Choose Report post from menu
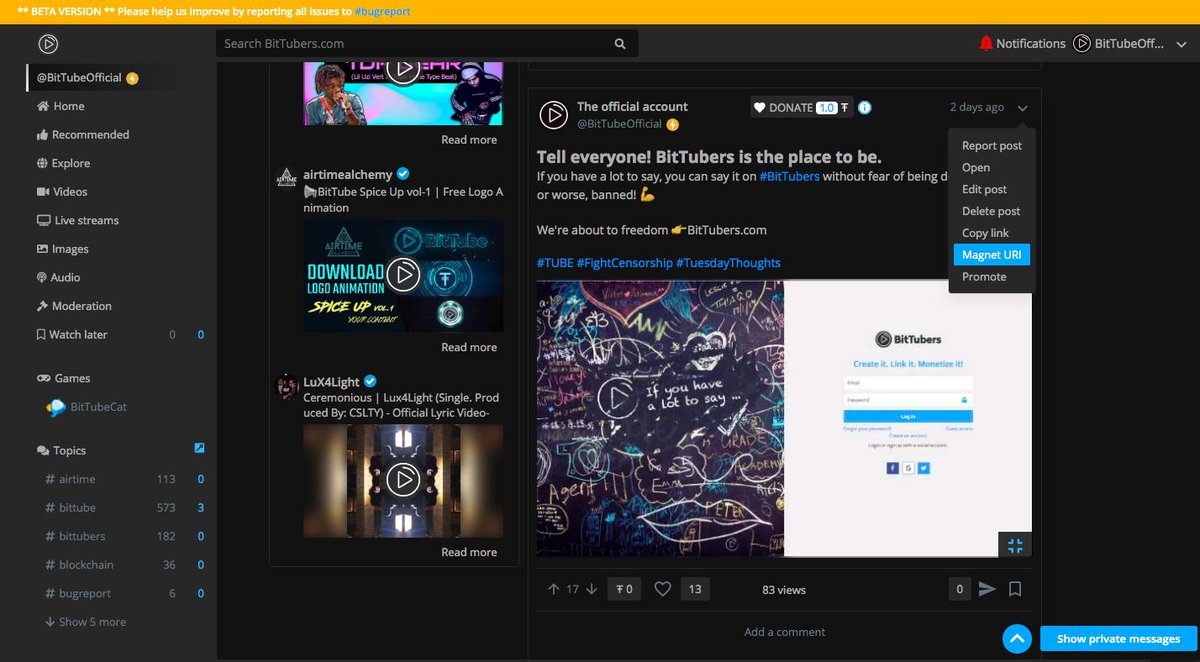1200x662 pixels. tap(992, 146)
